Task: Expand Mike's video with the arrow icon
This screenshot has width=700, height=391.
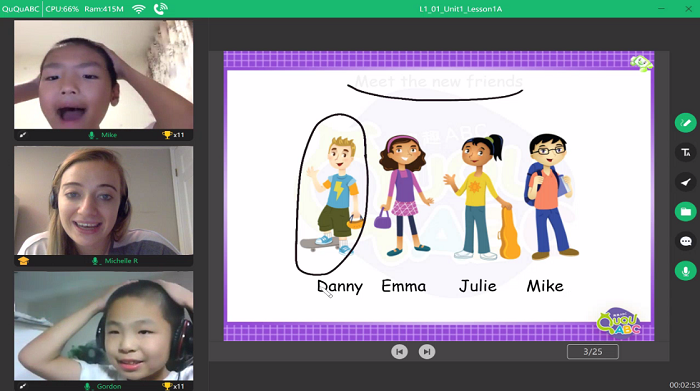Action: tap(23, 135)
